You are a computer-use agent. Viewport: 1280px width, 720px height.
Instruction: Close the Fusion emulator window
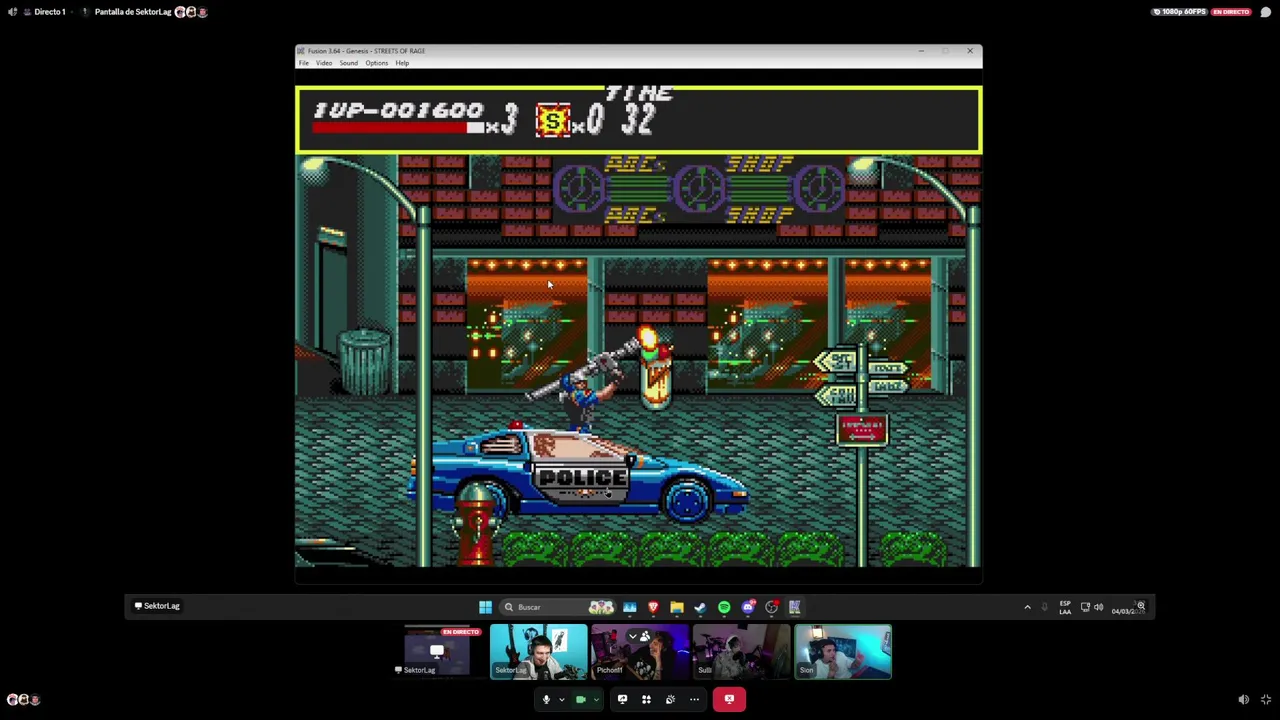tap(970, 51)
